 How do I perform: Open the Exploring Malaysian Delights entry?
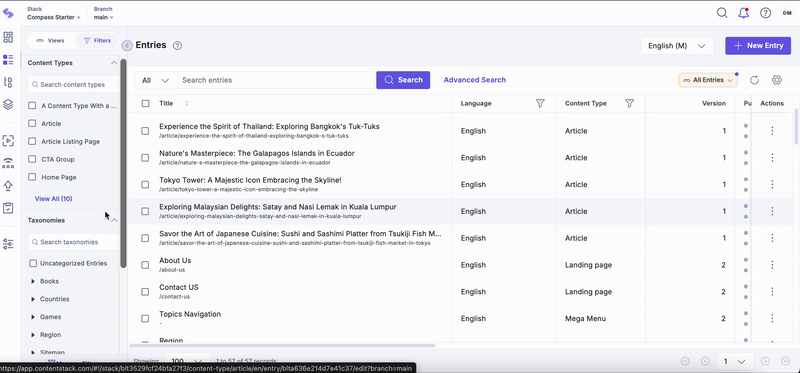pyautogui.click(x=278, y=207)
